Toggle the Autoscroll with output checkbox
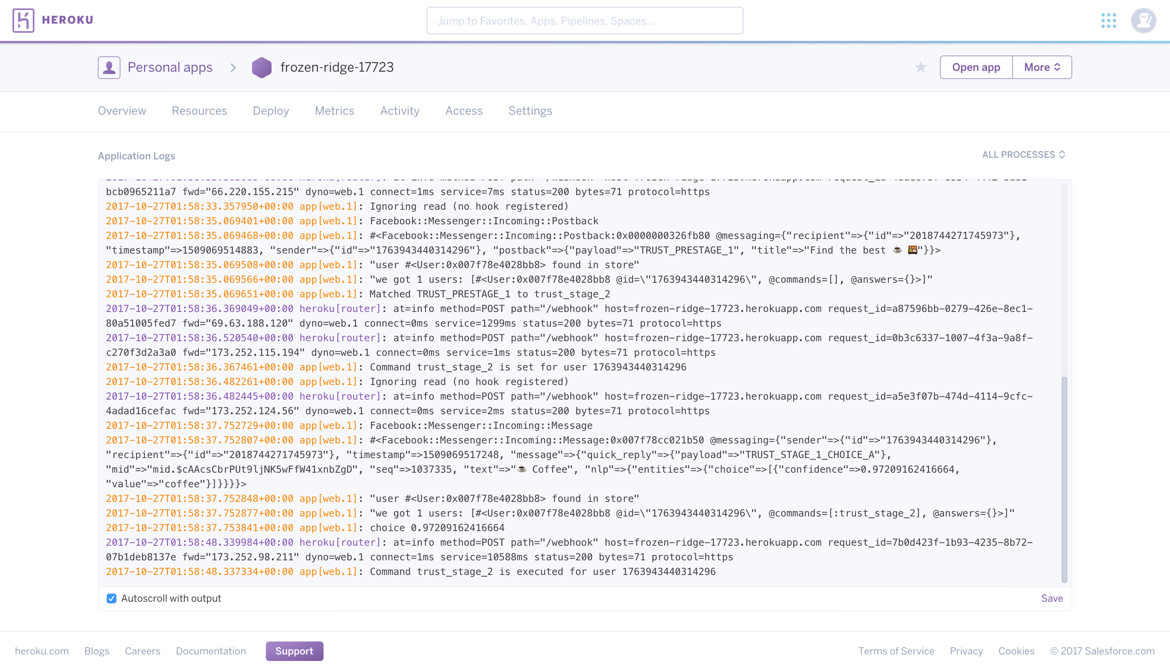This screenshot has width=1170, height=670. (x=111, y=598)
